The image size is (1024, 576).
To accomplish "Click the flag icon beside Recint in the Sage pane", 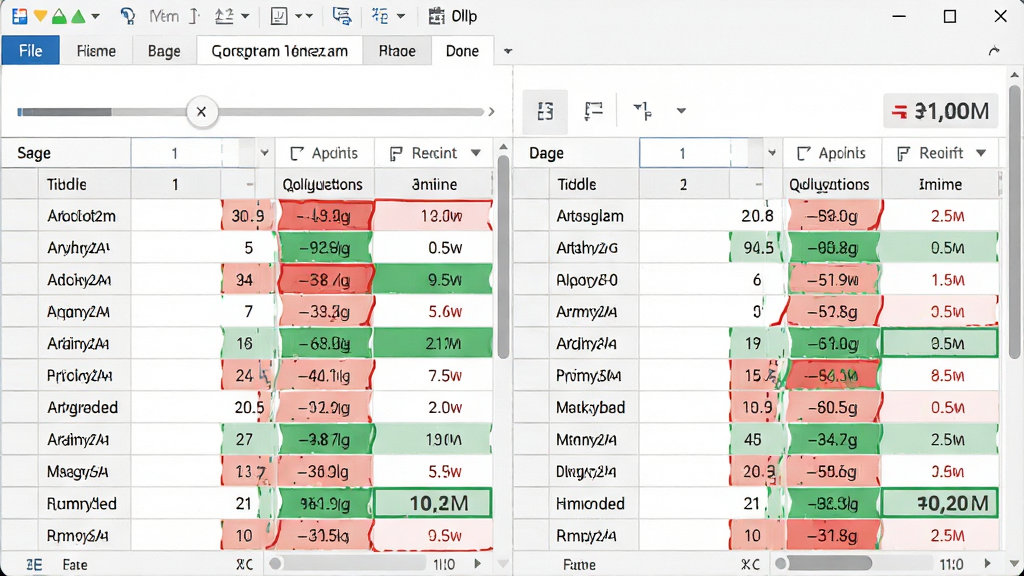I will pos(396,153).
